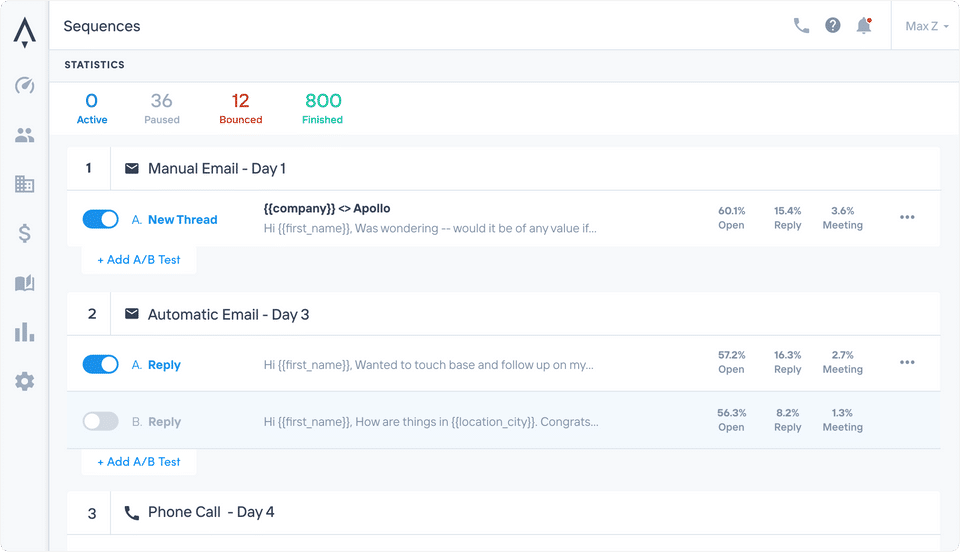Select the Bounced statistics tab
This screenshot has width=960, height=552.
click(240, 108)
